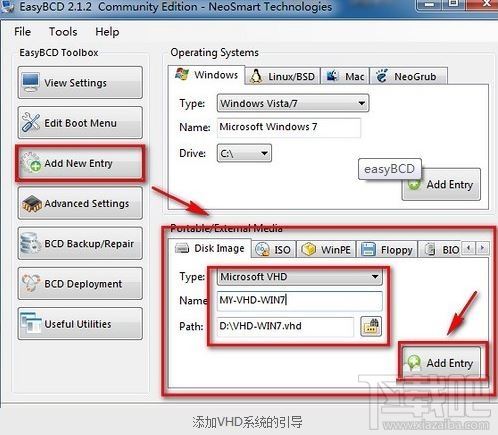The height and width of the screenshot is (435, 498).
Task: Expand the Microsoft VHD type dropdown
Action: (x=299, y=277)
